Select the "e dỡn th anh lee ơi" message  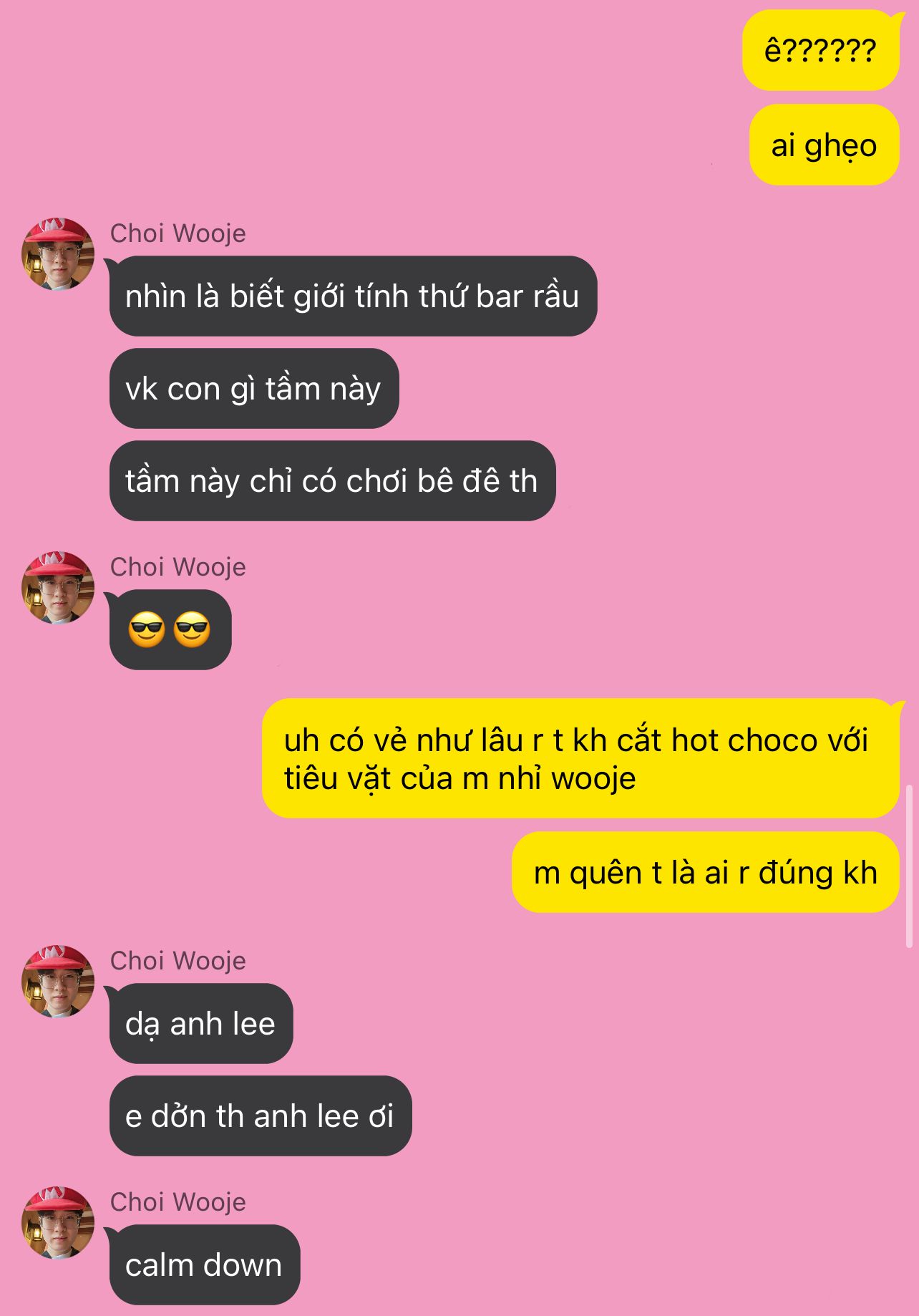(261, 1116)
